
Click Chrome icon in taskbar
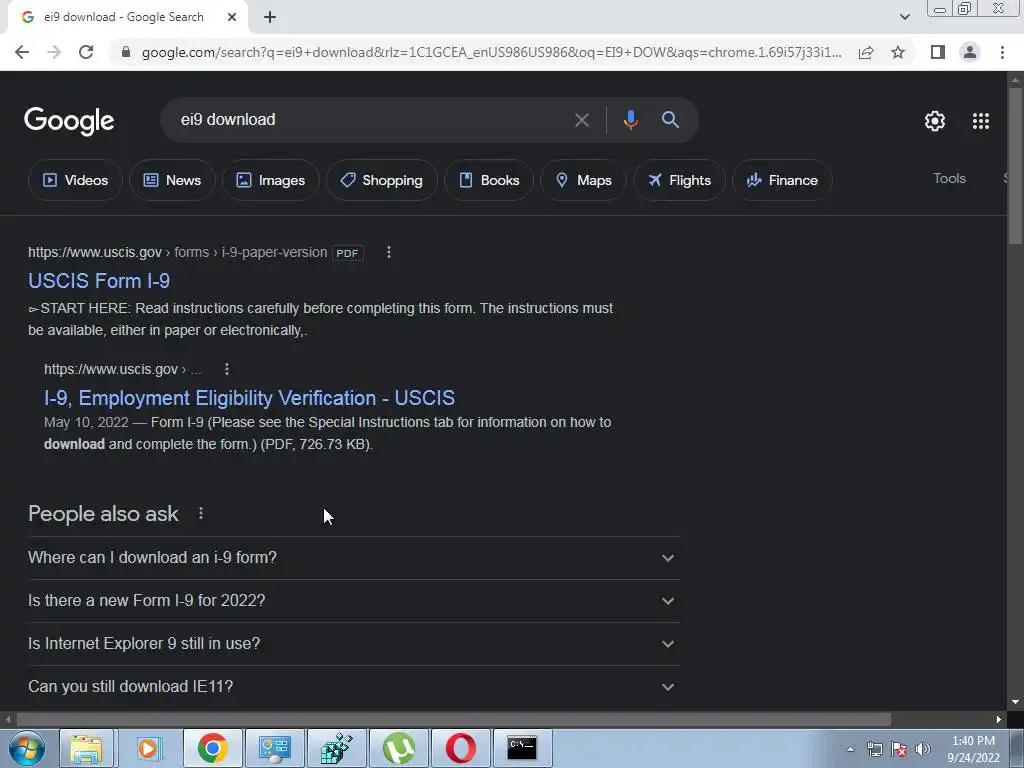(212, 748)
